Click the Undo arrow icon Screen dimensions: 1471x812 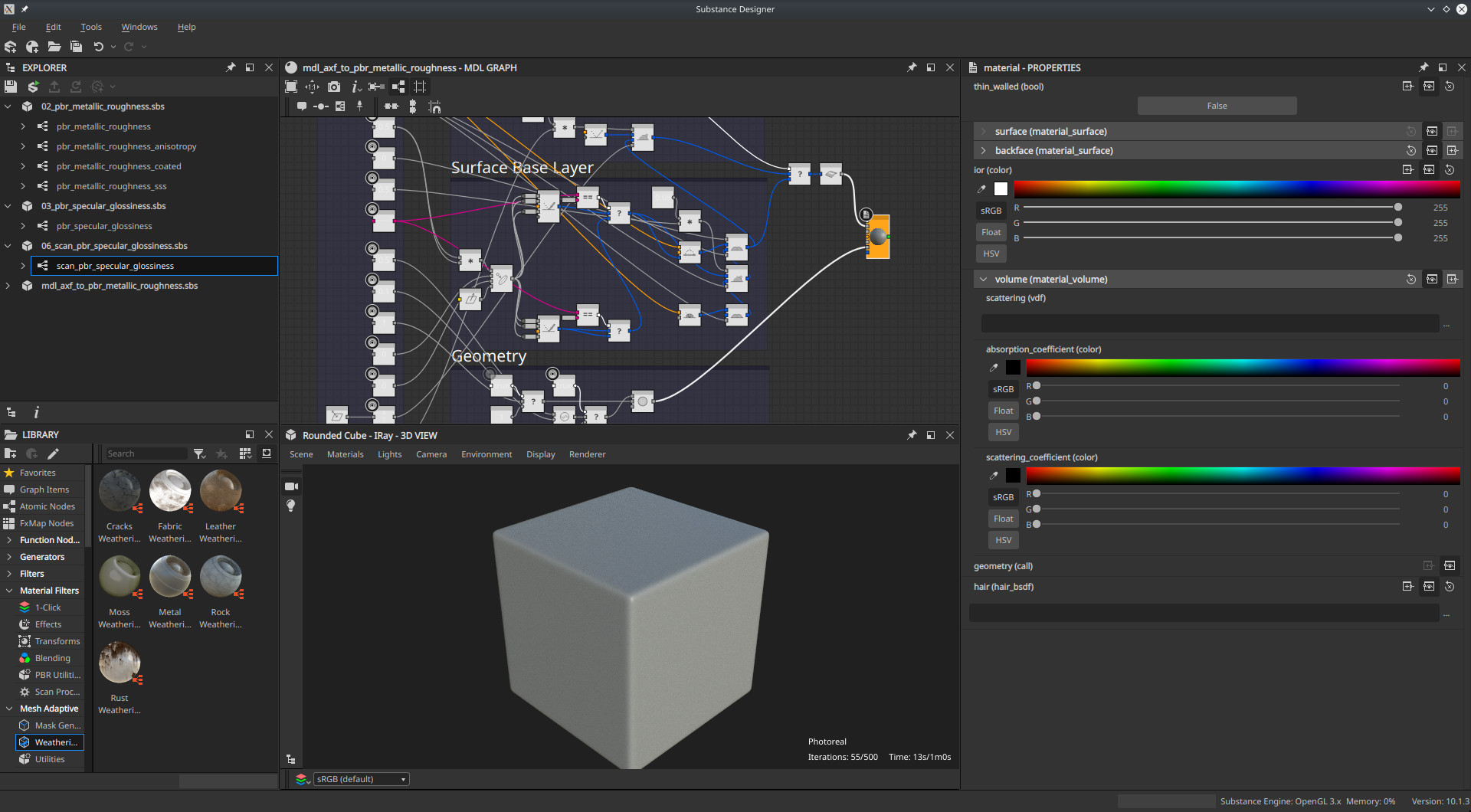tap(98, 47)
